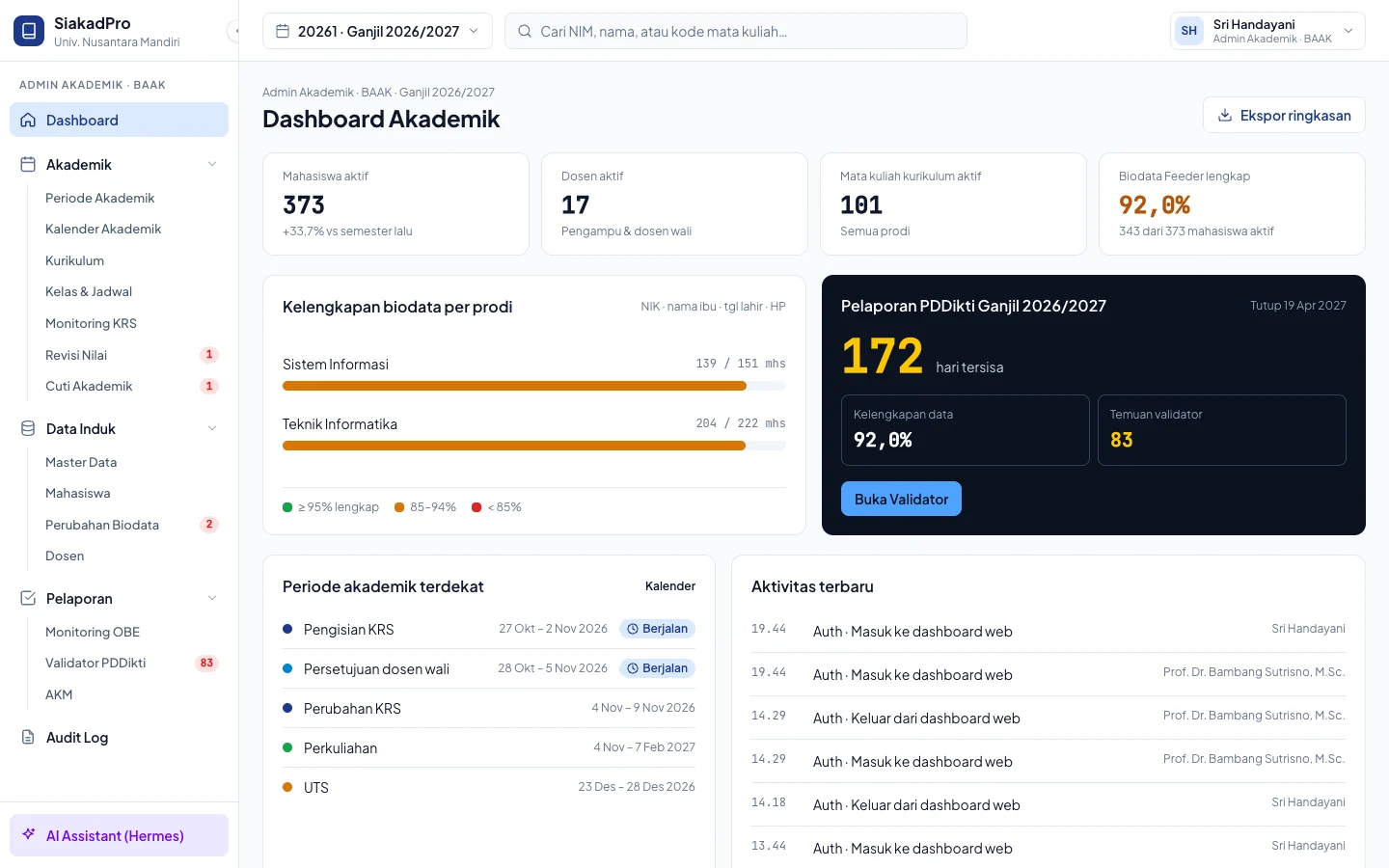This screenshot has width=1389, height=868.
Task: Click the Akademik calendar icon
Action: click(x=28, y=165)
